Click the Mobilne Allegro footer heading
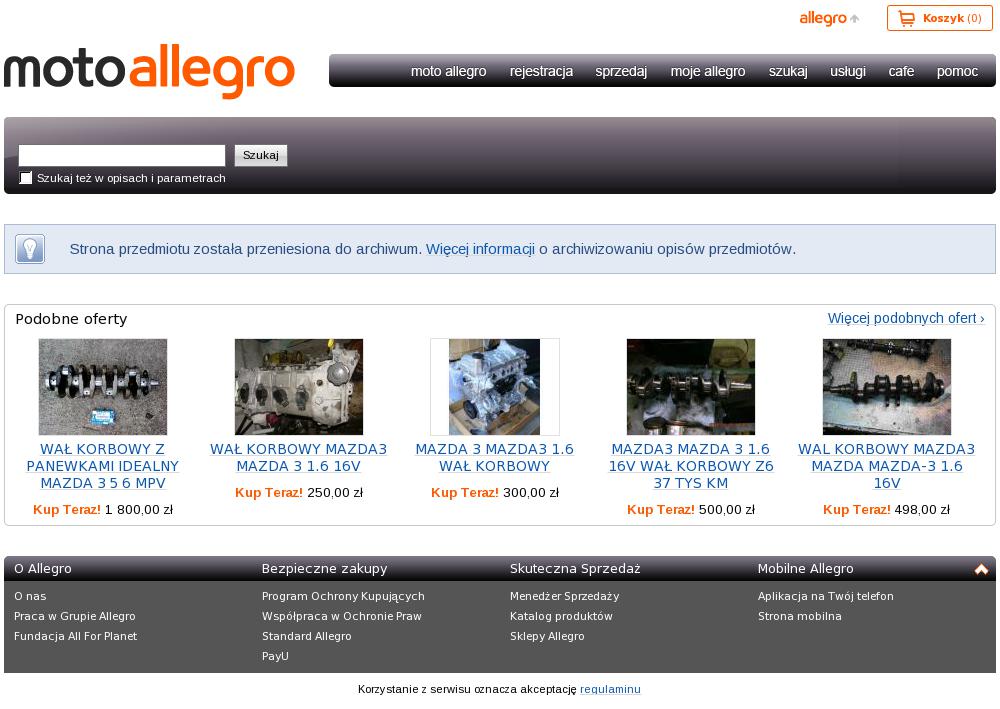Screen dimensions: 1000x709 coord(805,569)
